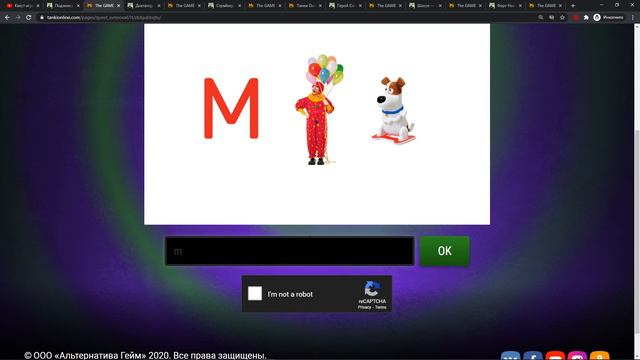Click the browser Back arrow
640x360 pixels.
click(x=7, y=18)
